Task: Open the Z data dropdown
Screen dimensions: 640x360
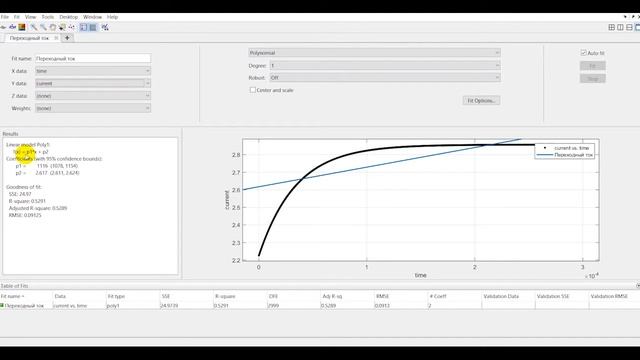Action: tap(93, 96)
